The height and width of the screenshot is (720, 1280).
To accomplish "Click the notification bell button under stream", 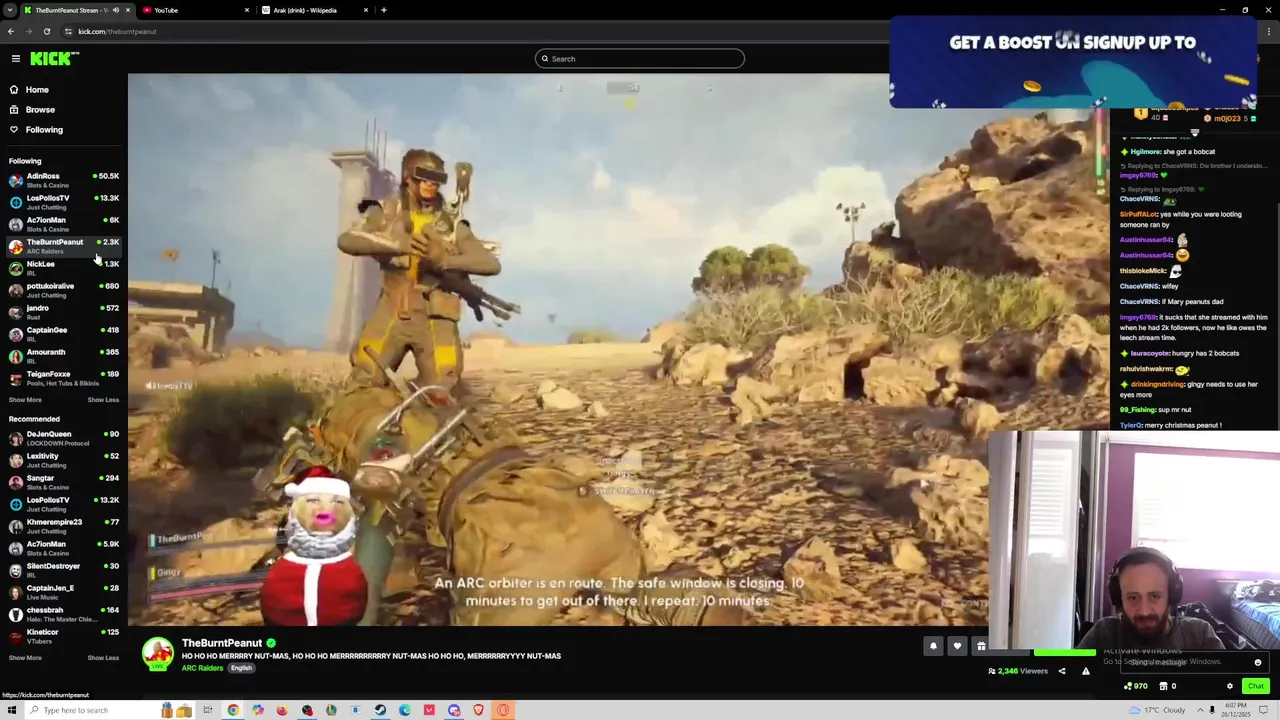I will (x=933, y=646).
